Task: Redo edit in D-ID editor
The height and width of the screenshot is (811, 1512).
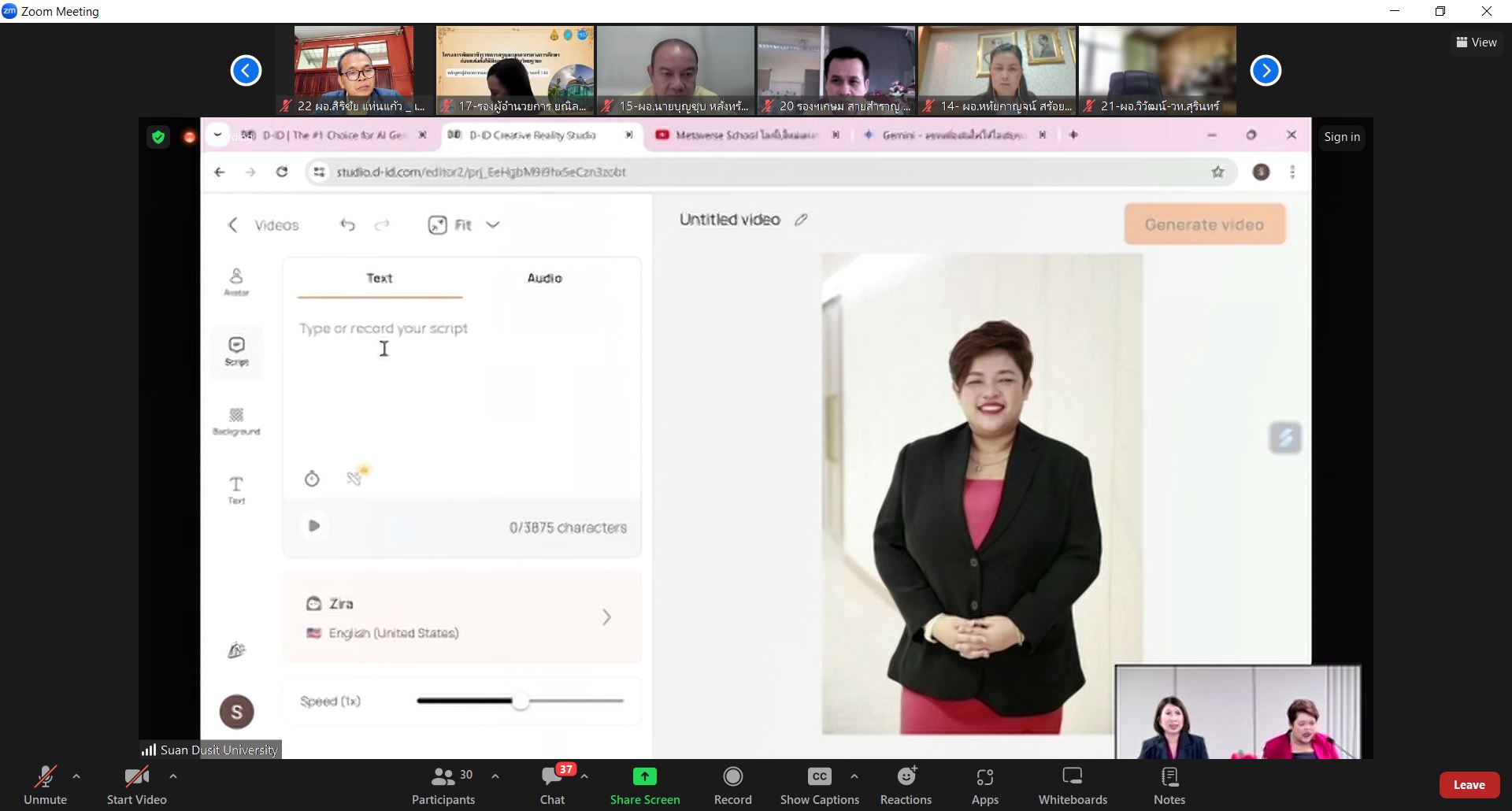Action: click(x=382, y=225)
